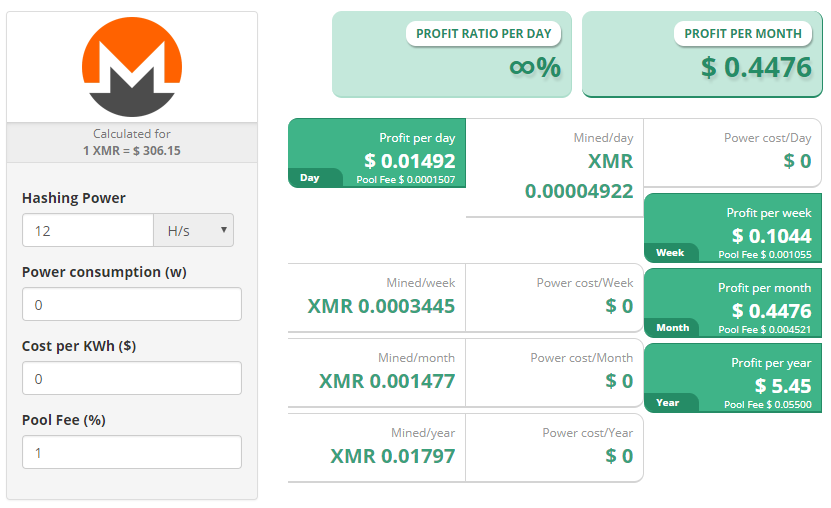Click the Power cost/Month $ 0 value
831x508 pixels.
point(619,381)
